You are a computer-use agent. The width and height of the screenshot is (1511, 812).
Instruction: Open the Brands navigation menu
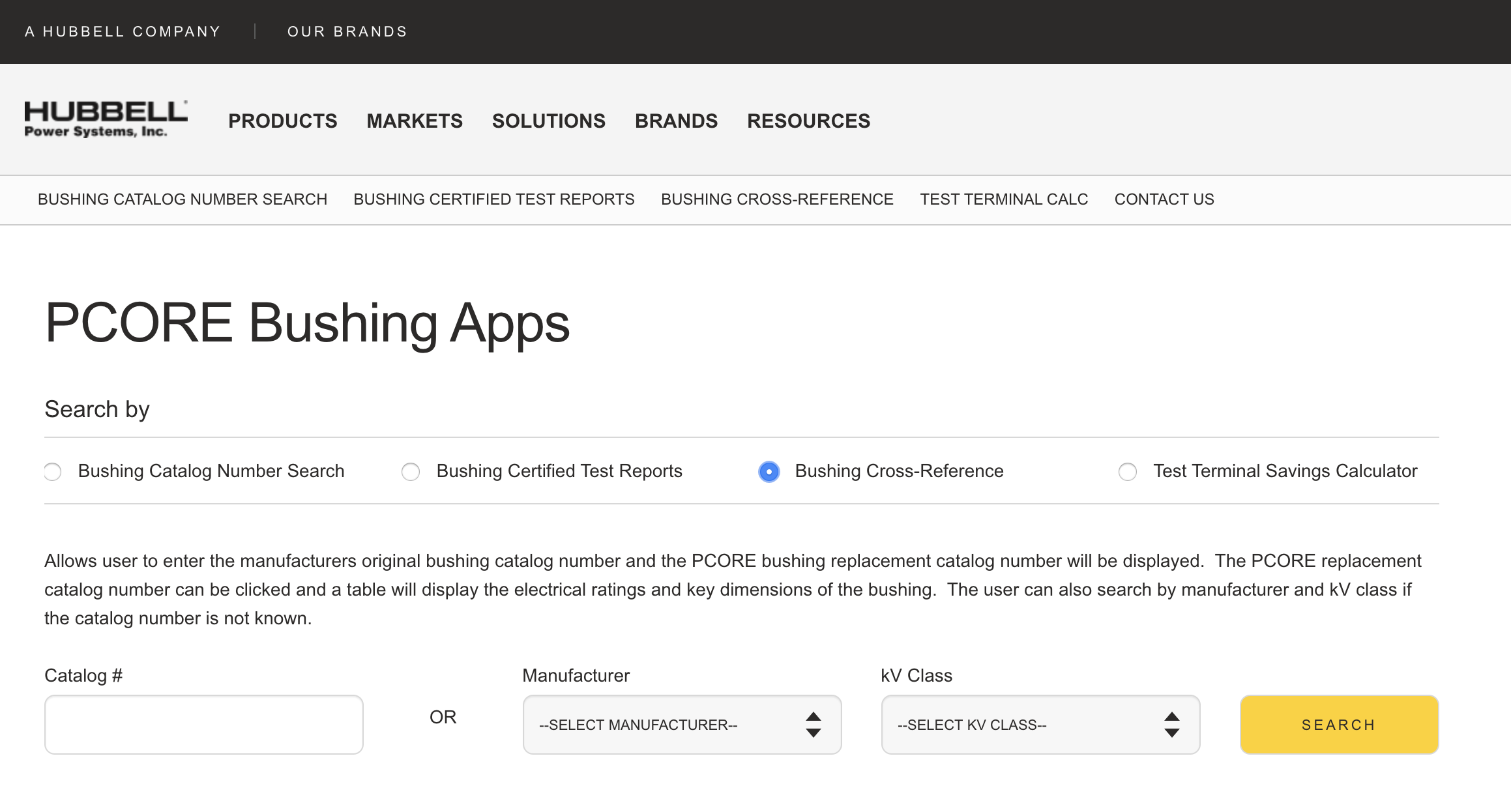pos(676,121)
